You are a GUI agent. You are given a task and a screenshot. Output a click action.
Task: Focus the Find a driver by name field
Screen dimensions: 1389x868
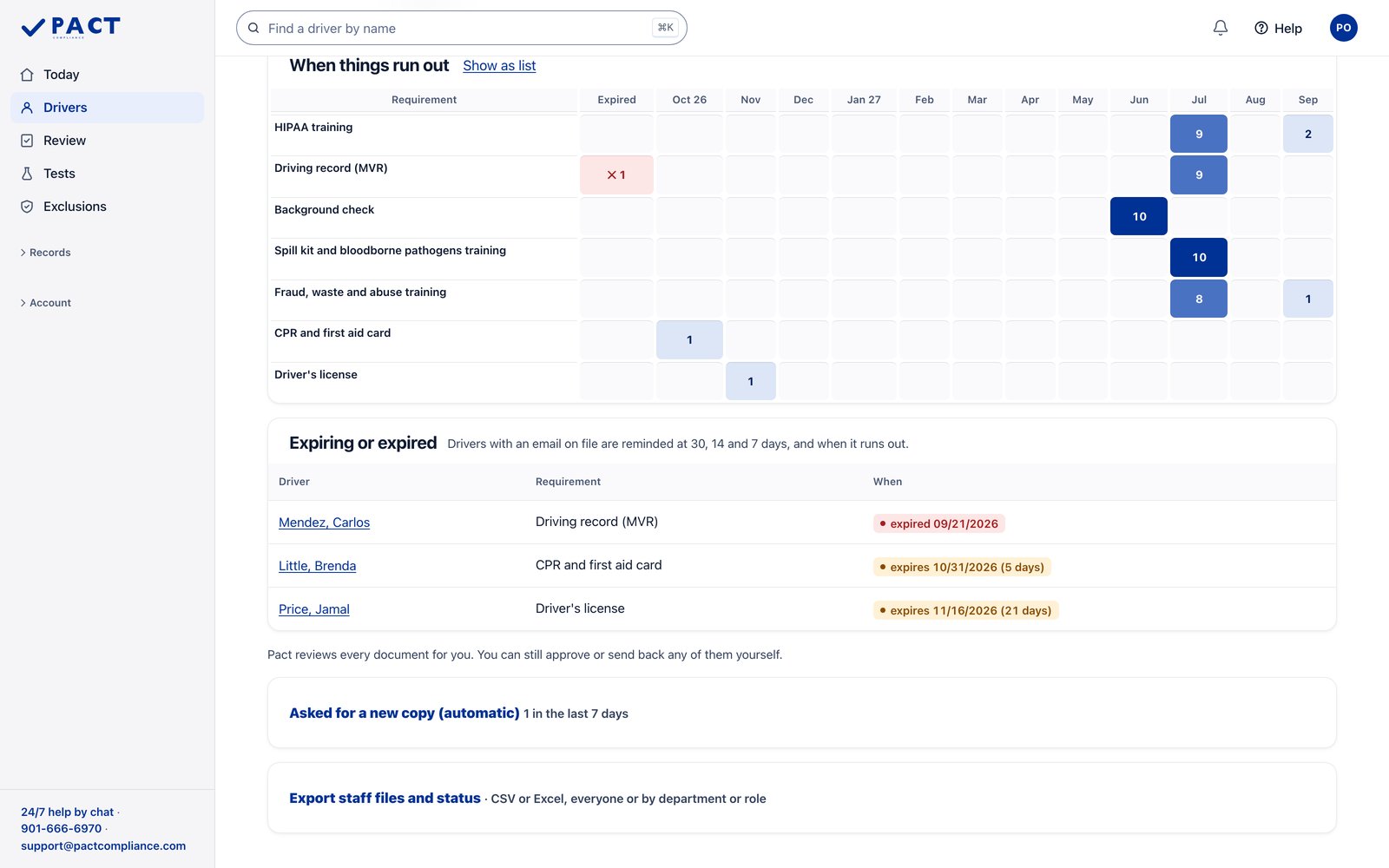coord(462,28)
